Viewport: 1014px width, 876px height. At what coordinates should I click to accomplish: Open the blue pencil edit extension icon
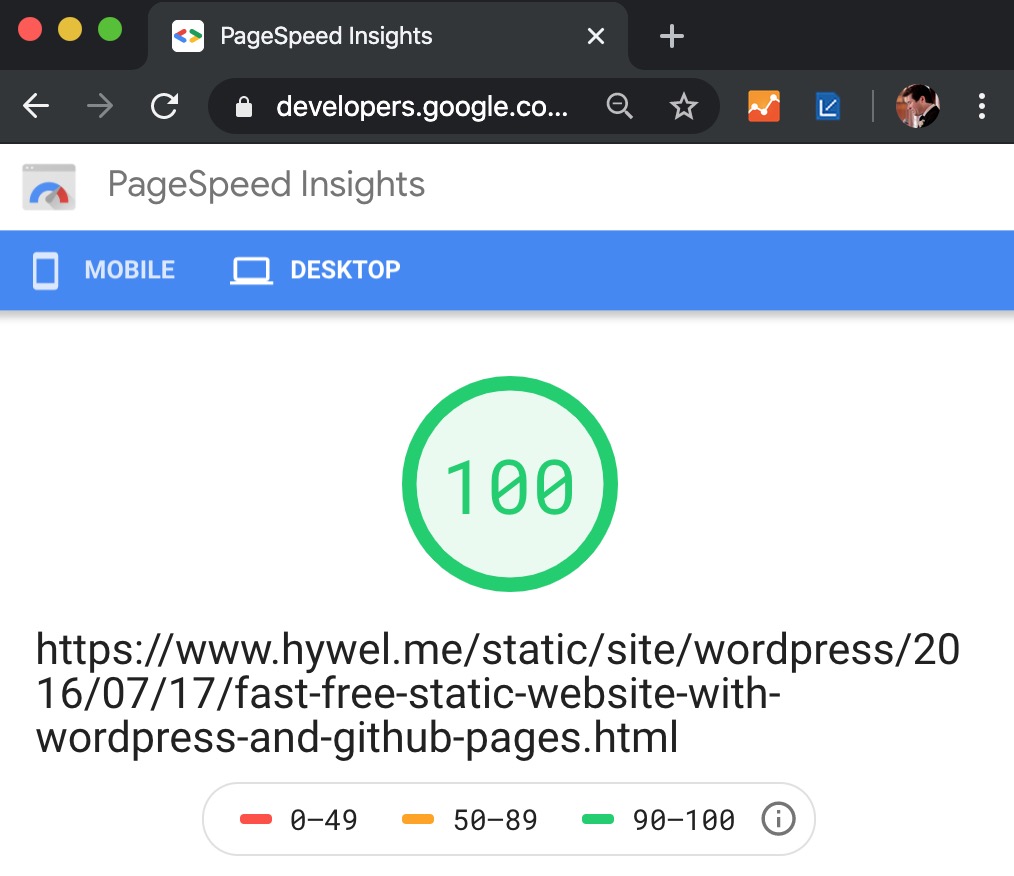pos(828,107)
